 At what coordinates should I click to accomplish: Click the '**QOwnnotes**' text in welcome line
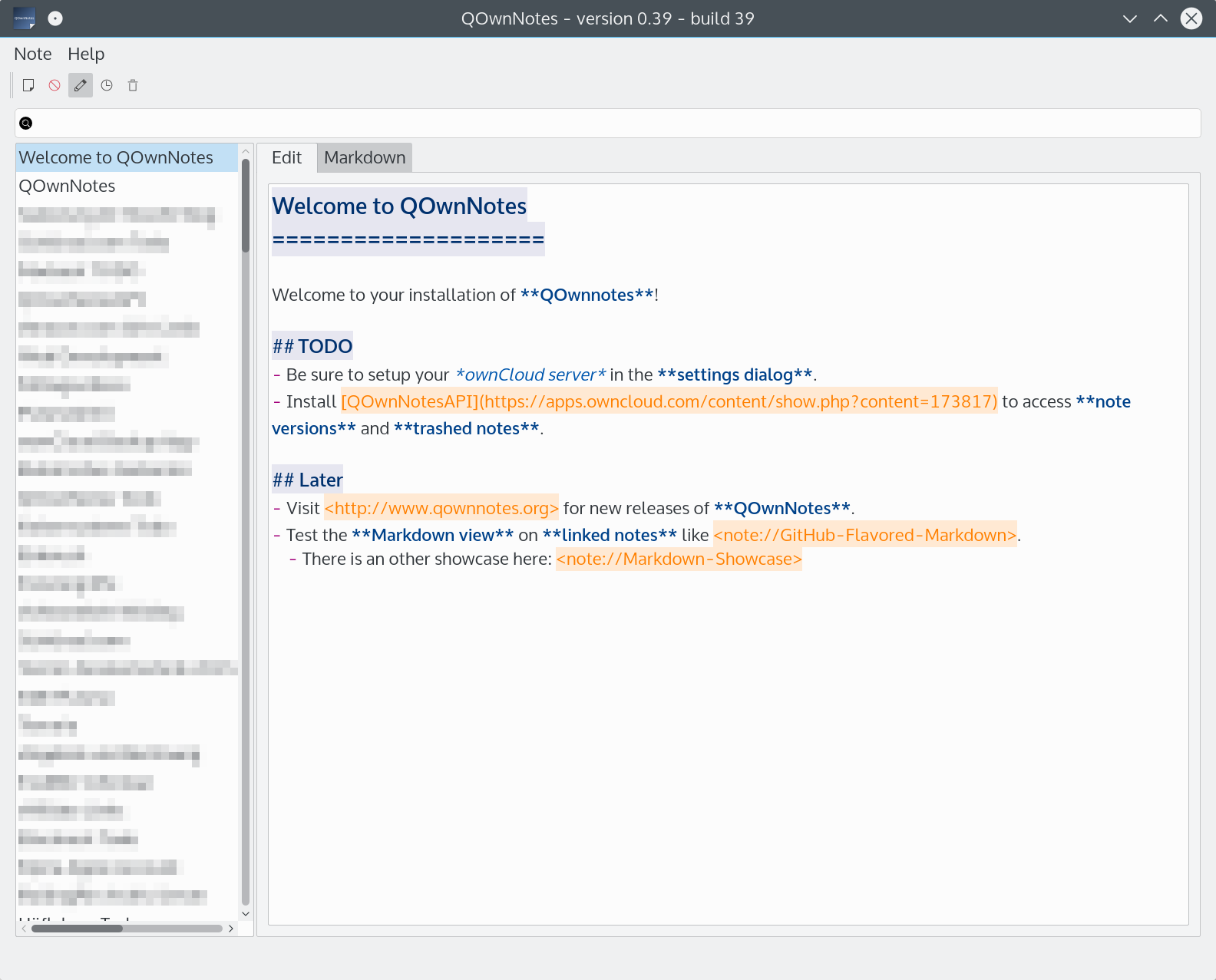(x=587, y=295)
